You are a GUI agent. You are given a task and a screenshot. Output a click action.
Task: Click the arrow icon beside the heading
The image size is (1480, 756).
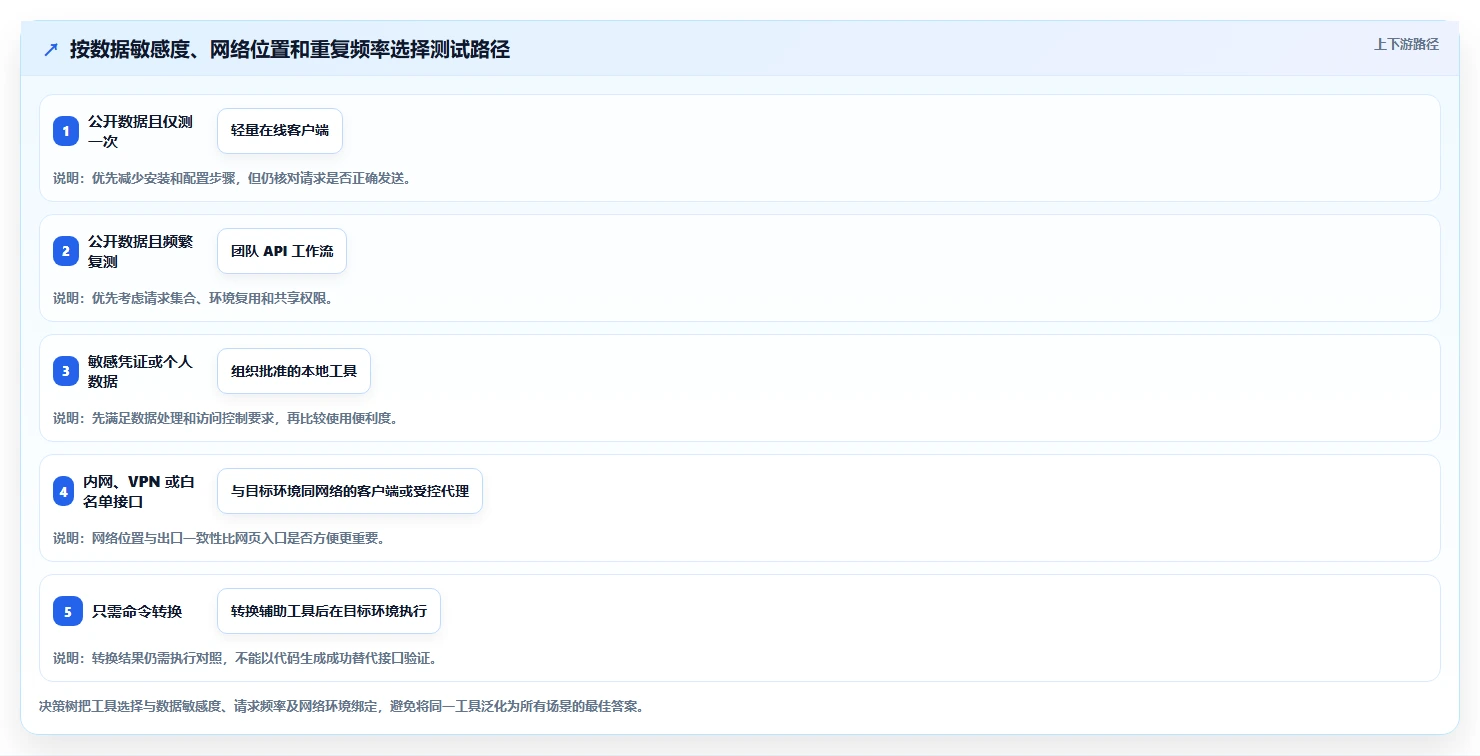[x=51, y=50]
